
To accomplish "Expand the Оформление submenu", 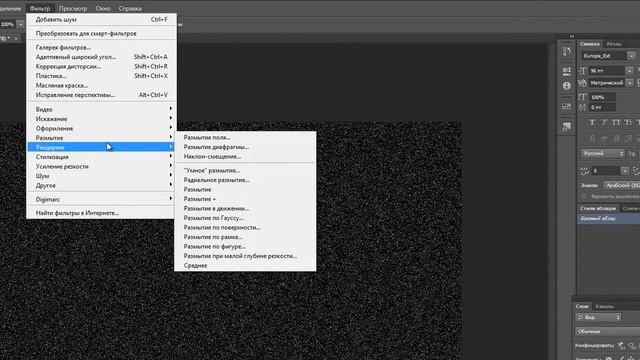I will tap(102, 128).
